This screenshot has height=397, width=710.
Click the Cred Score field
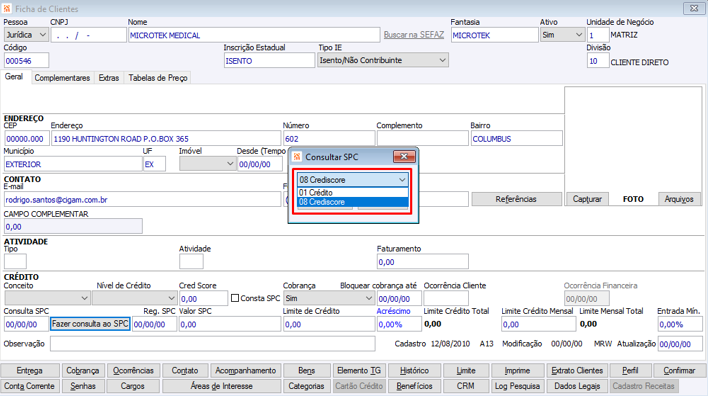[203, 298]
